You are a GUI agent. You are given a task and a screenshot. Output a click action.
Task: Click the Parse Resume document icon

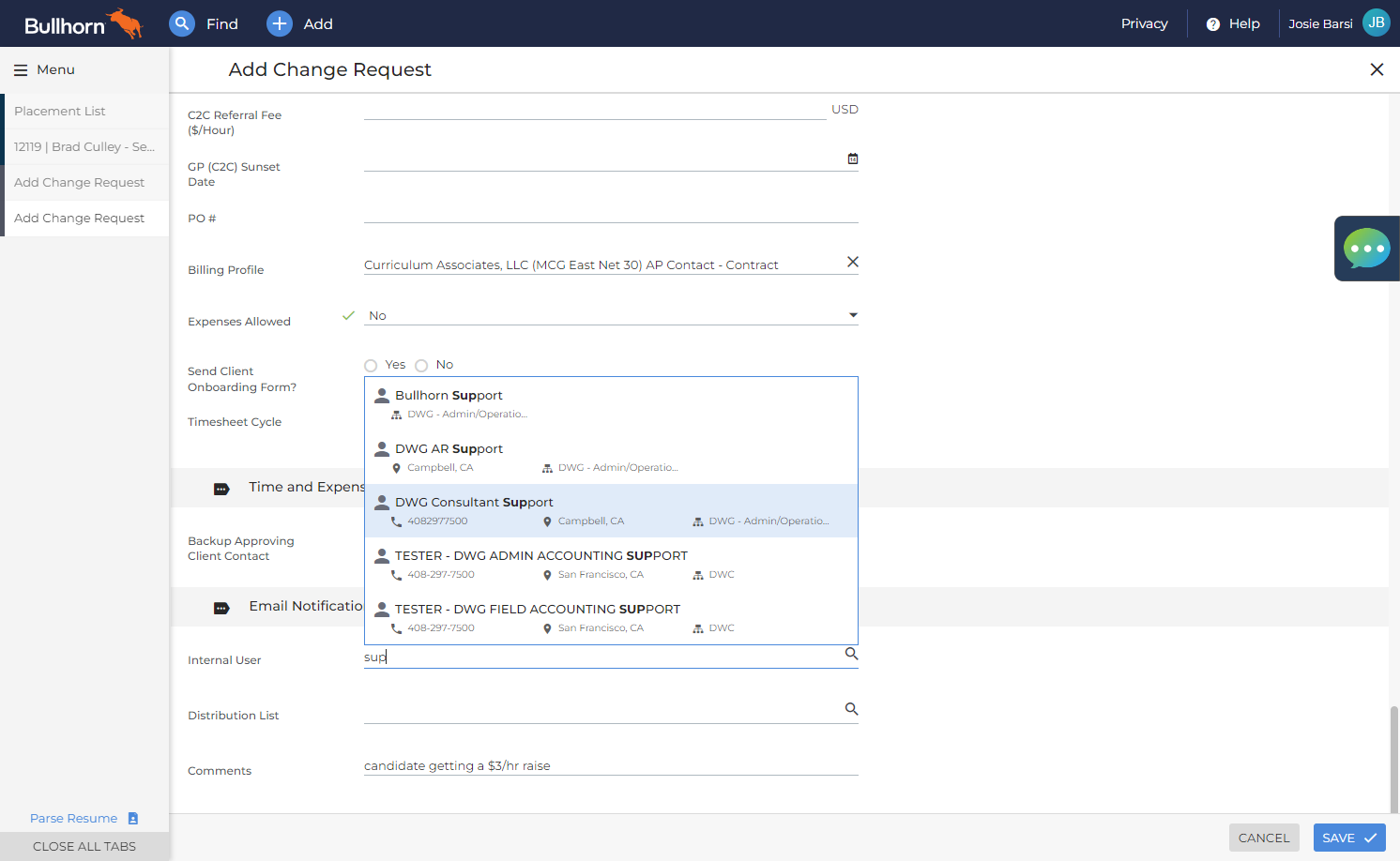pos(133,819)
